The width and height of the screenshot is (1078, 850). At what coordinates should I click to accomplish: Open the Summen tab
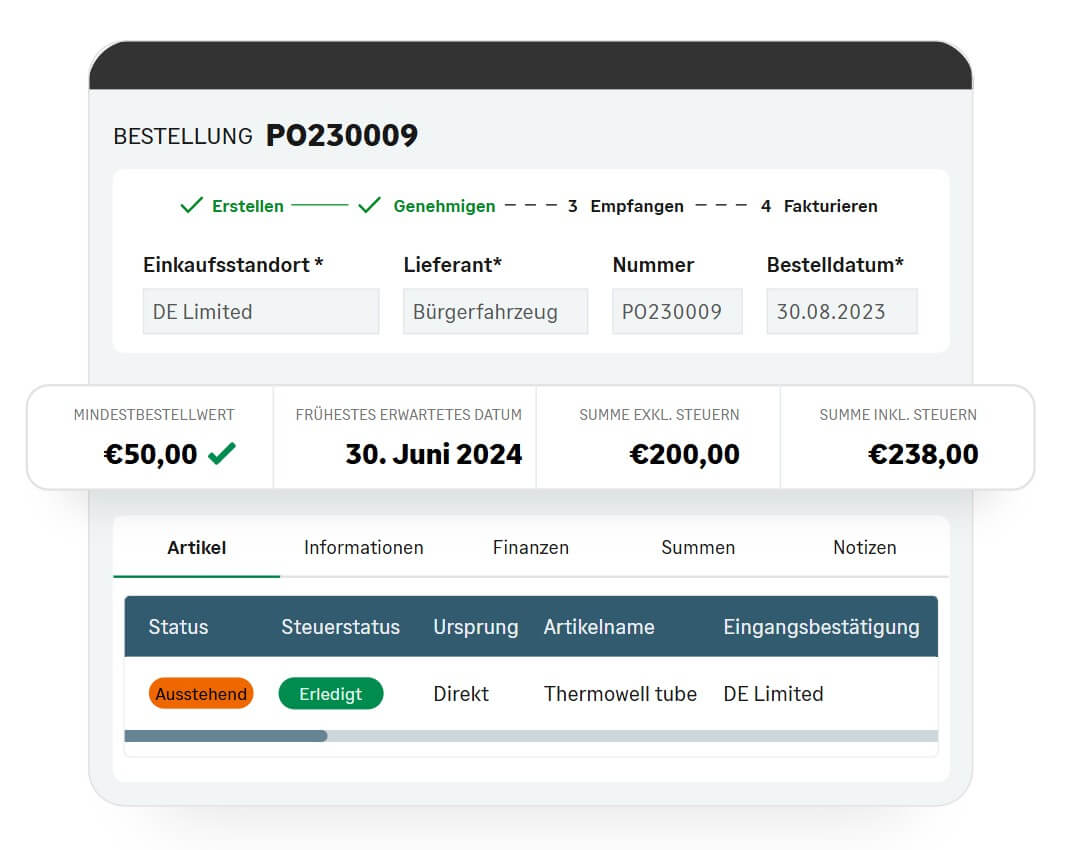tap(698, 547)
